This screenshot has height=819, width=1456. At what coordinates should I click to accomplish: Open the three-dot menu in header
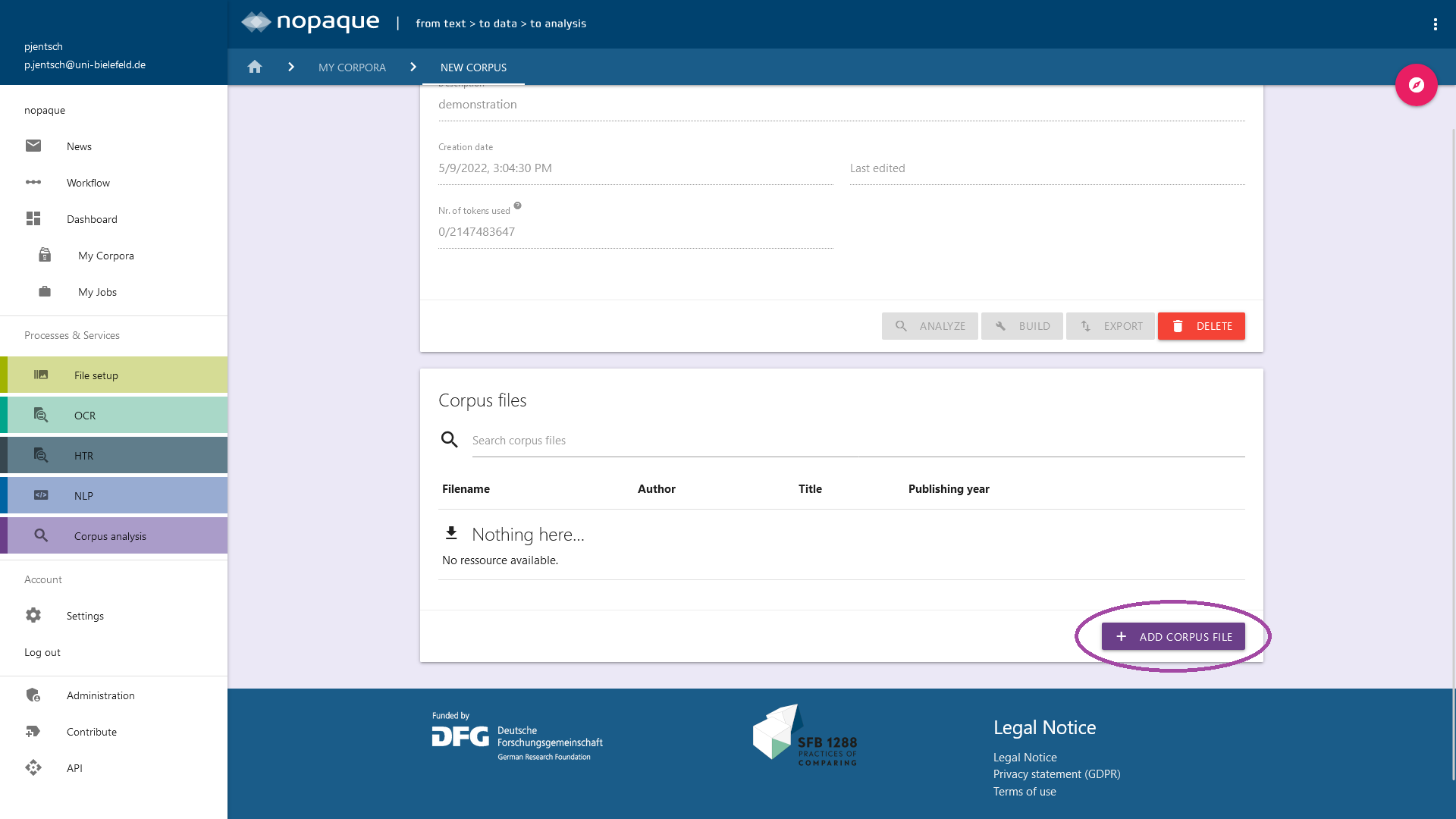(x=1435, y=24)
